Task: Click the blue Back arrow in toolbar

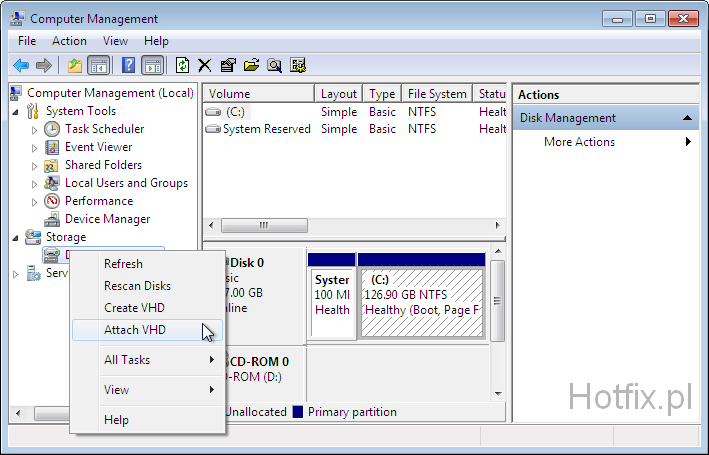Action: click(20, 65)
